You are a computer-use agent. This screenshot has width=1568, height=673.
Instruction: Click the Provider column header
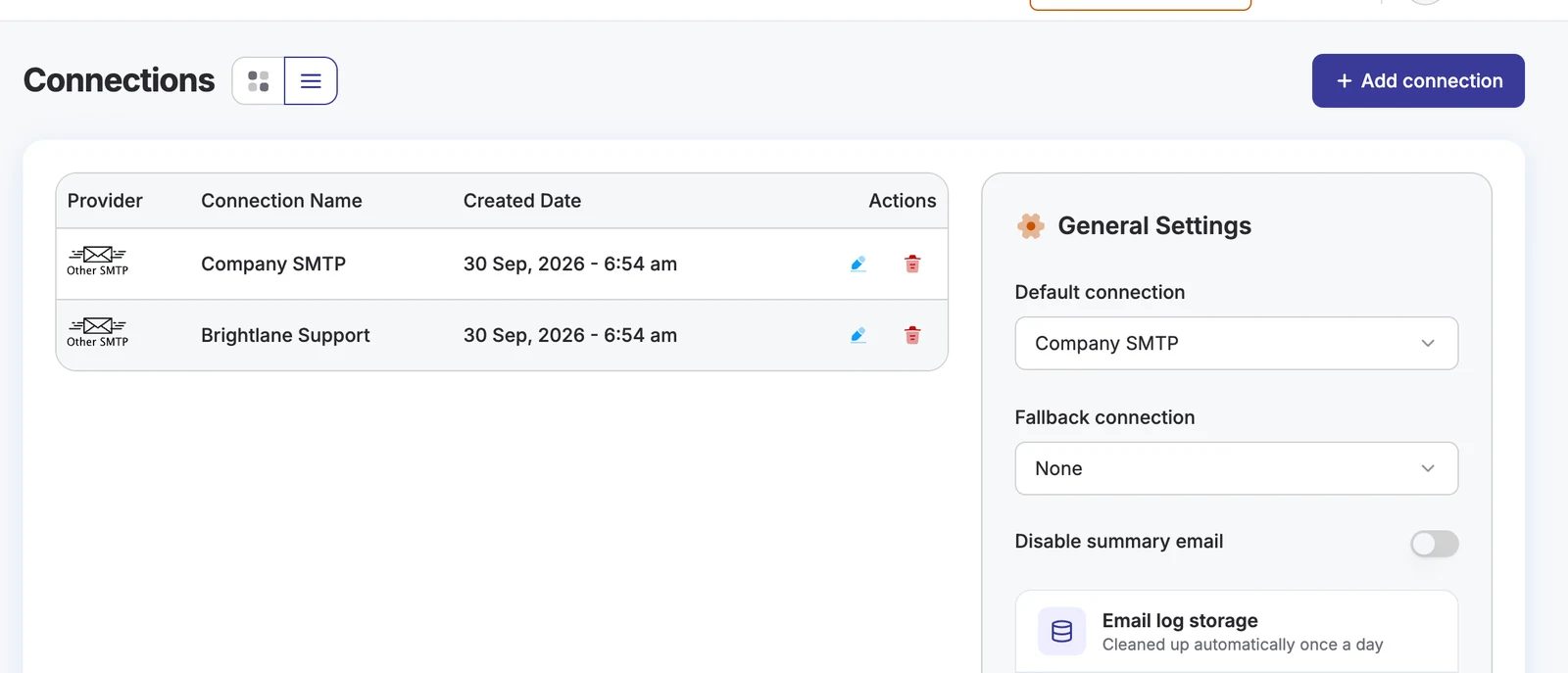tap(105, 201)
